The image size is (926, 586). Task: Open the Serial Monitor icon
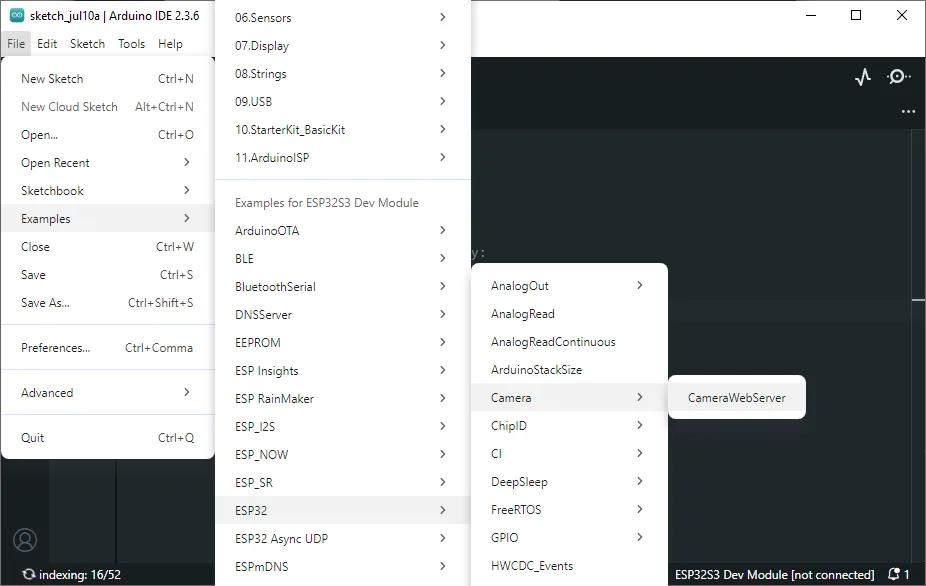coord(898,77)
